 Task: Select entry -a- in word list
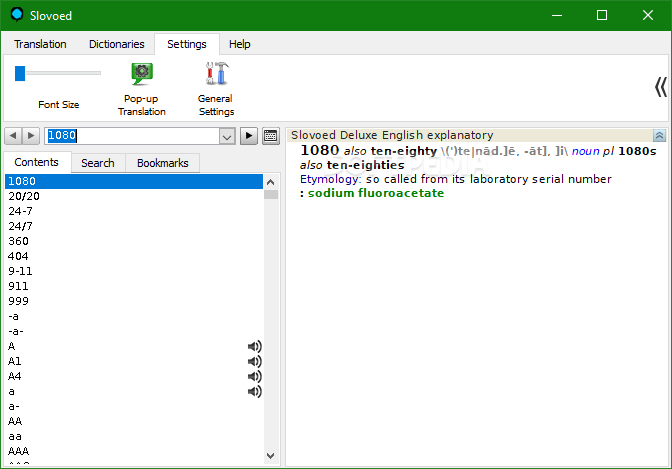(134, 331)
